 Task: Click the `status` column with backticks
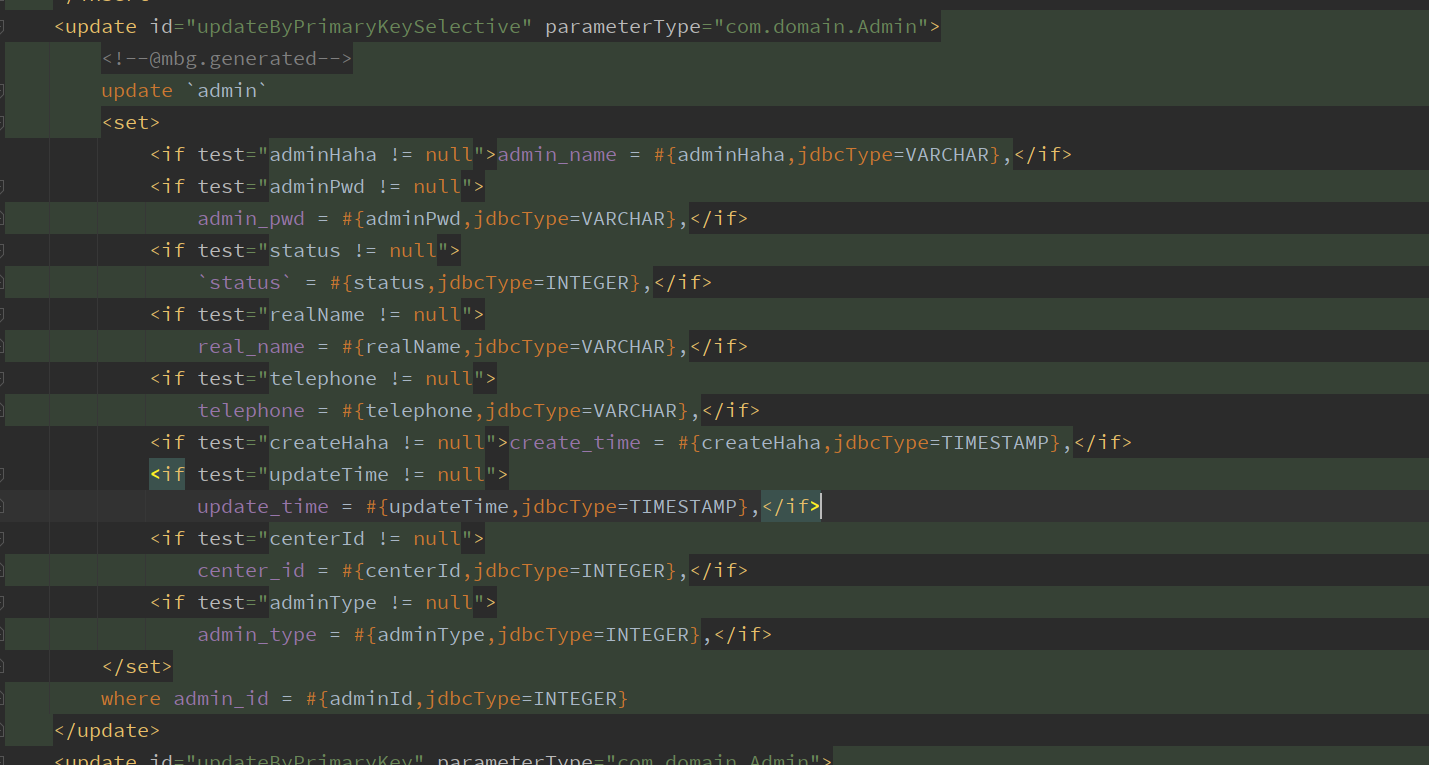[x=245, y=282]
